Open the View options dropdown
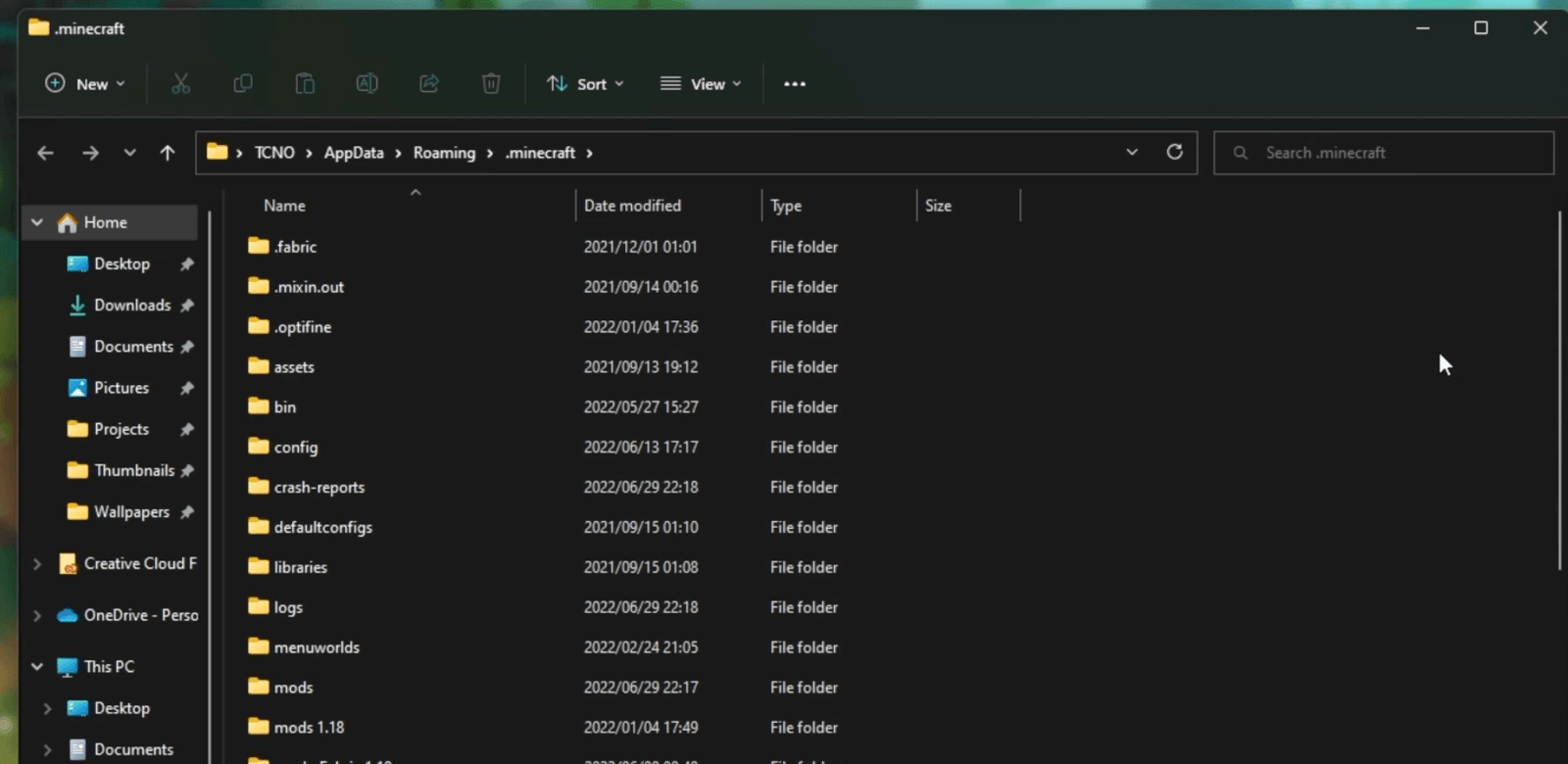This screenshot has height=764, width=1568. click(x=701, y=84)
